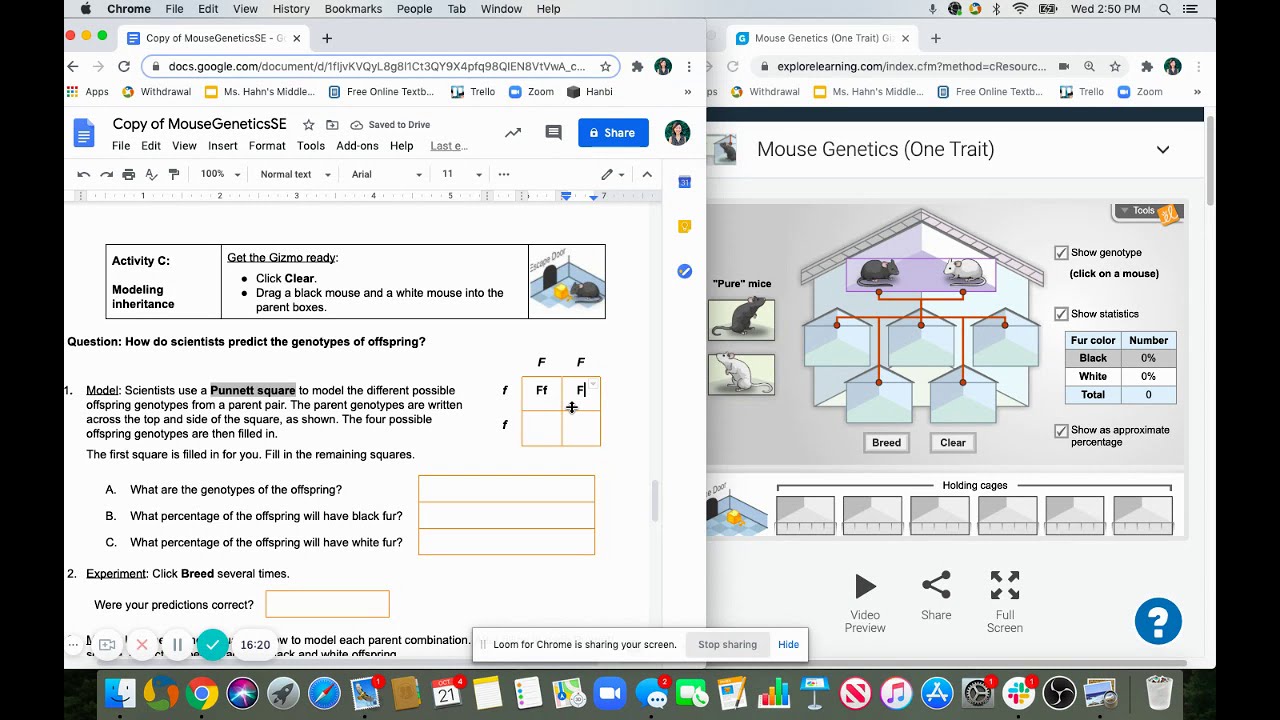Image resolution: width=1280 pixels, height=720 pixels.
Task: Click the 'Were your predictions correct?' answer box
Action: [327, 604]
